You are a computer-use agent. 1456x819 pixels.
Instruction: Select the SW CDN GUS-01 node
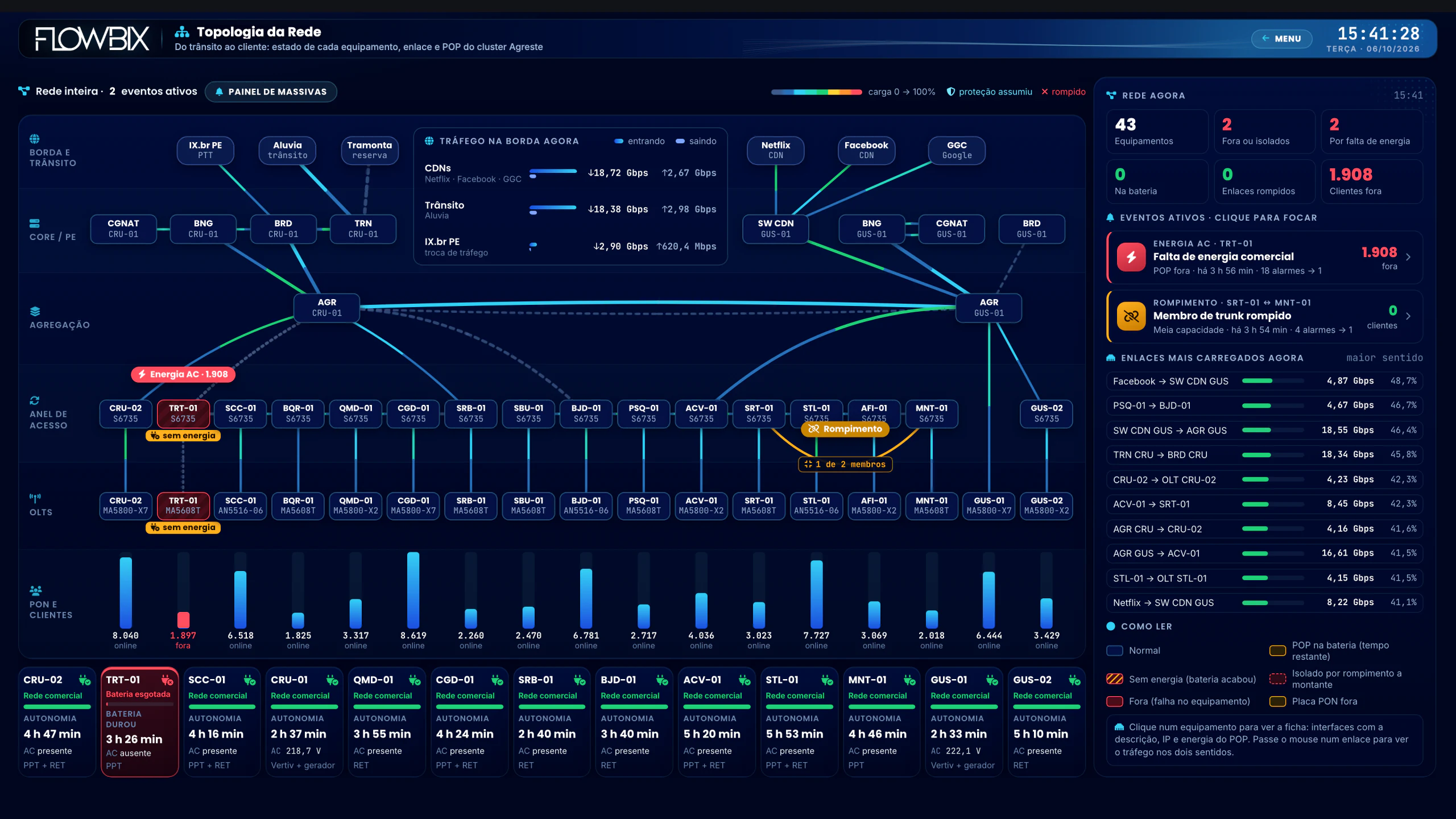(776, 229)
